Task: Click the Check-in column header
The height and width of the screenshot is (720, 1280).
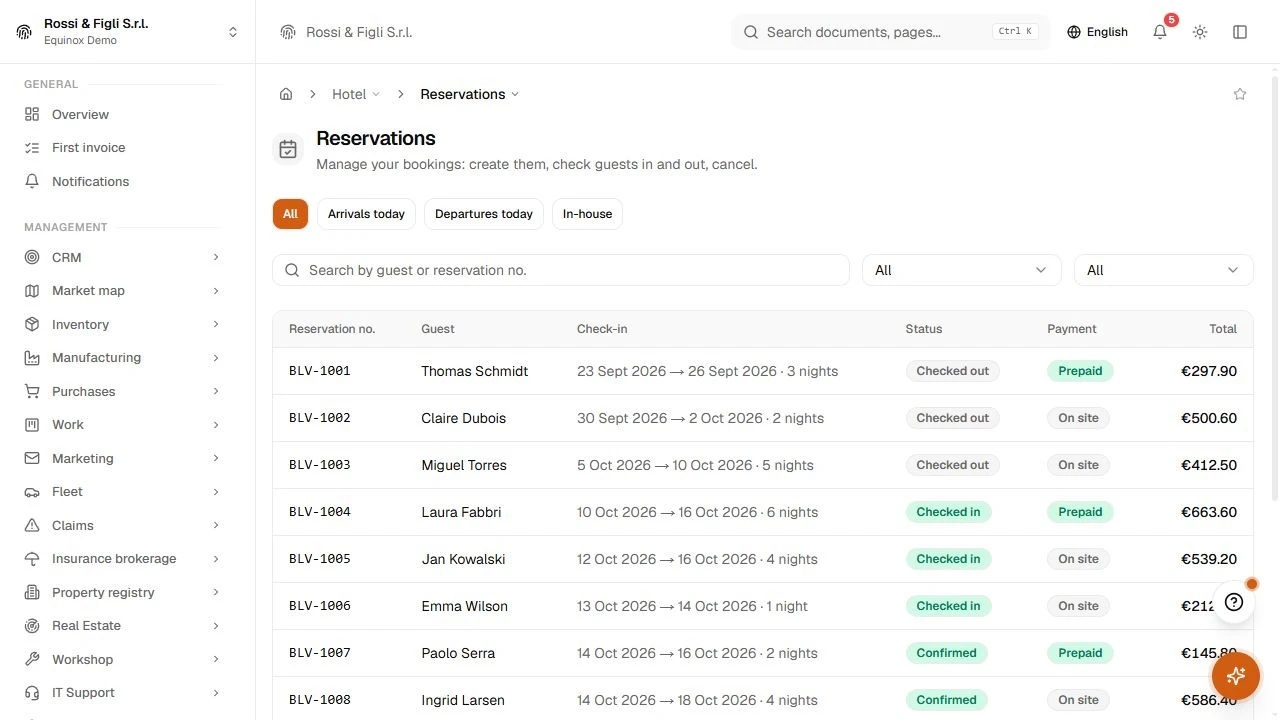Action: tap(602, 329)
